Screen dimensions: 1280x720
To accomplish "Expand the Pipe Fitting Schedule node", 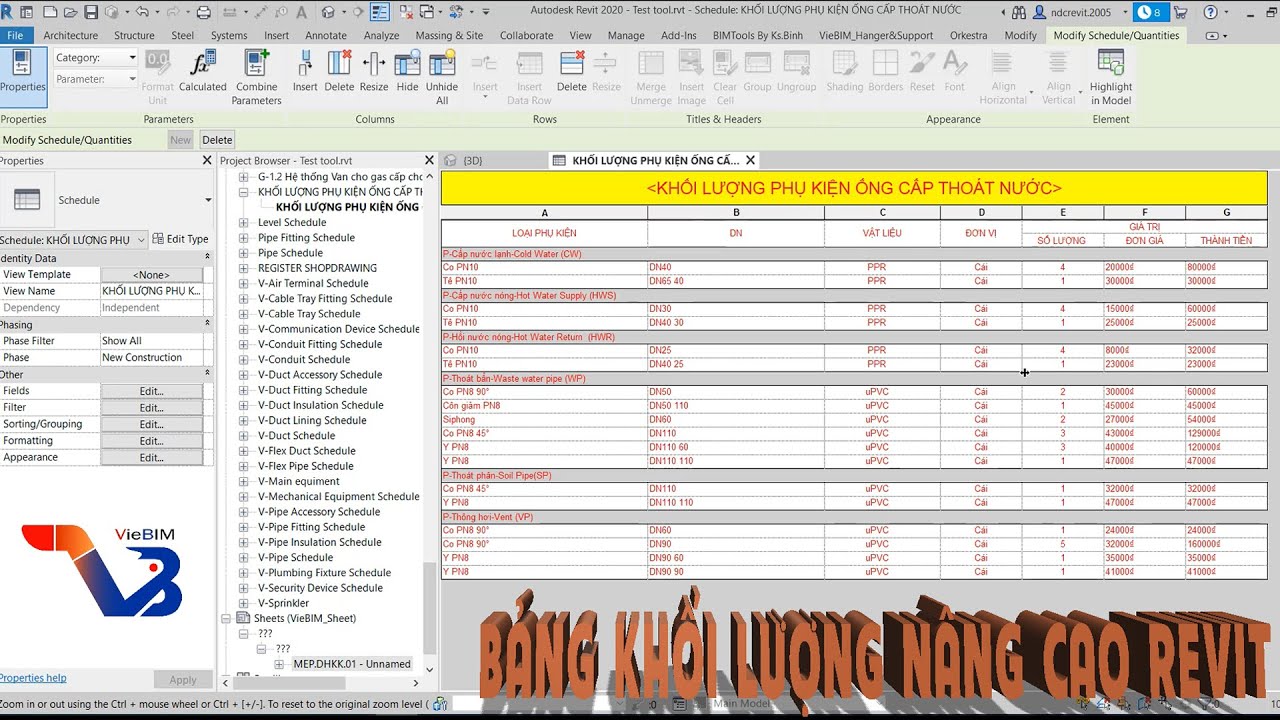I will [243, 238].
